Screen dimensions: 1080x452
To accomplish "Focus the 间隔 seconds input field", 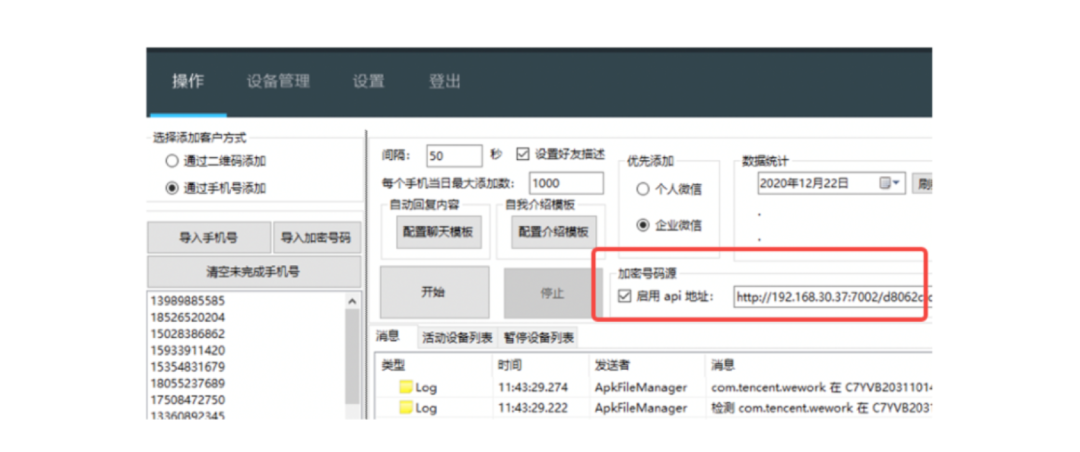I will click(x=454, y=156).
